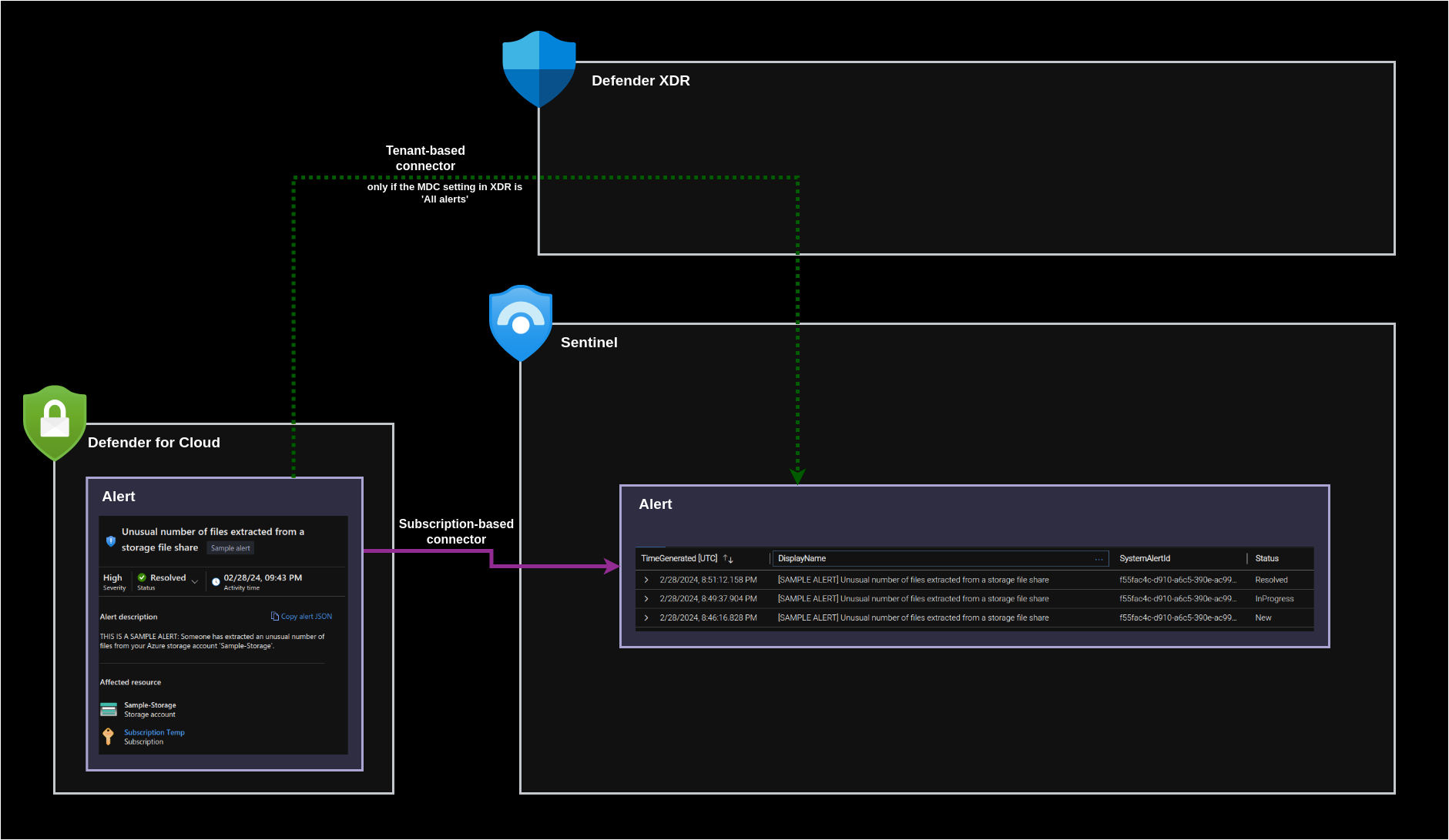Click the Sample-Storage storage account icon
1449x840 pixels.
click(109, 709)
